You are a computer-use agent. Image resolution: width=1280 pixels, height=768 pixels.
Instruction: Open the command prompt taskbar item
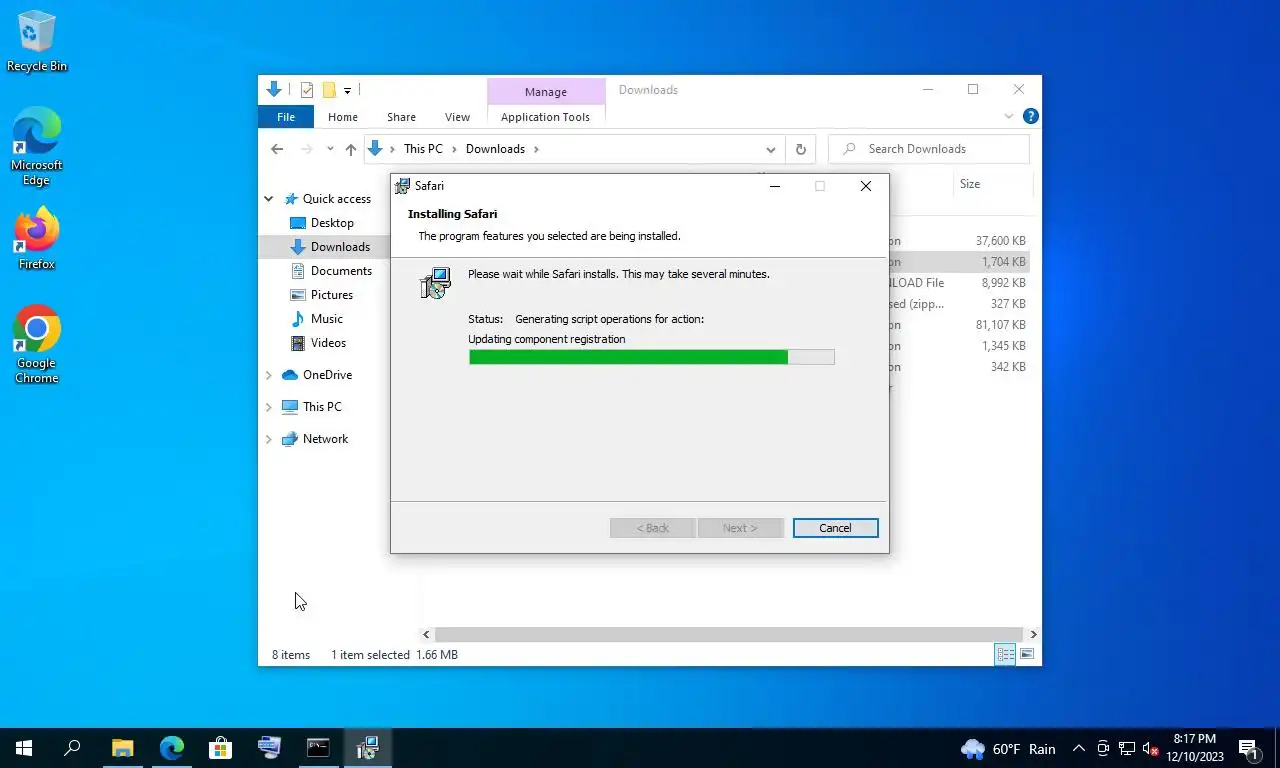coord(318,748)
